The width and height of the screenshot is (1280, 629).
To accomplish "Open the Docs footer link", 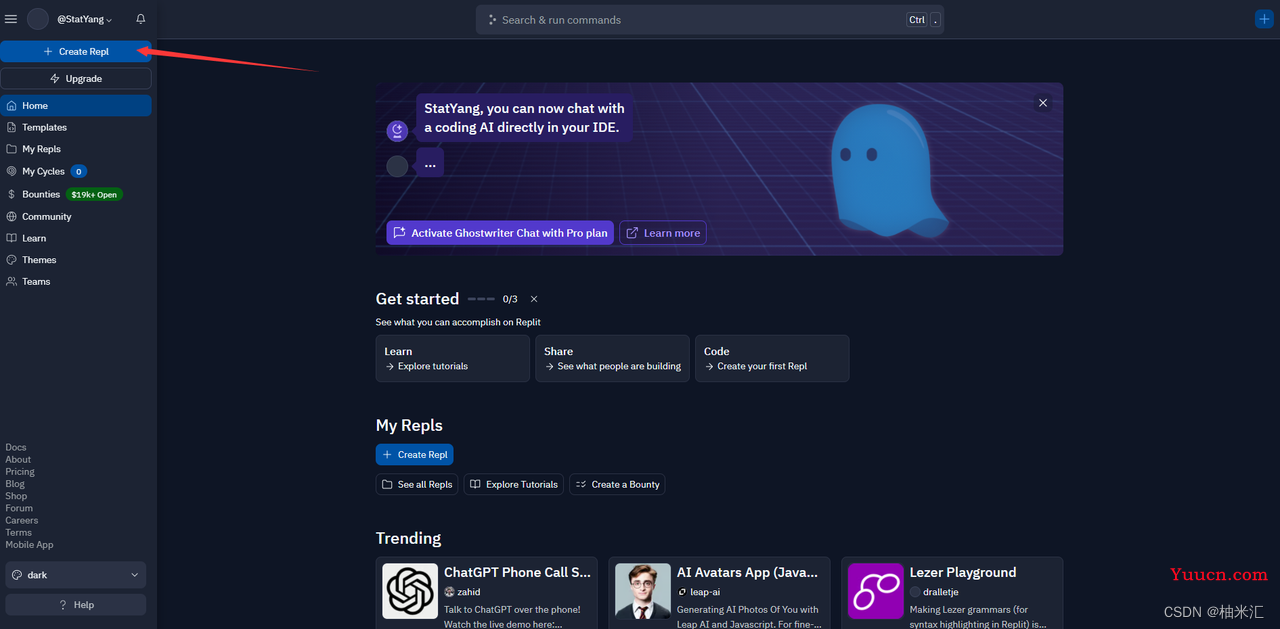I will (16, 447).
